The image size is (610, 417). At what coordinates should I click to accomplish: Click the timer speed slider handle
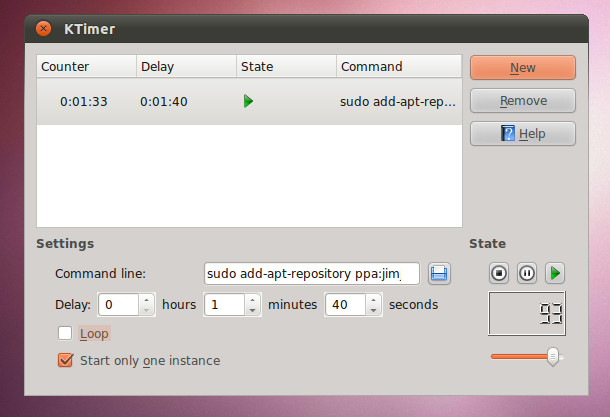552,356
